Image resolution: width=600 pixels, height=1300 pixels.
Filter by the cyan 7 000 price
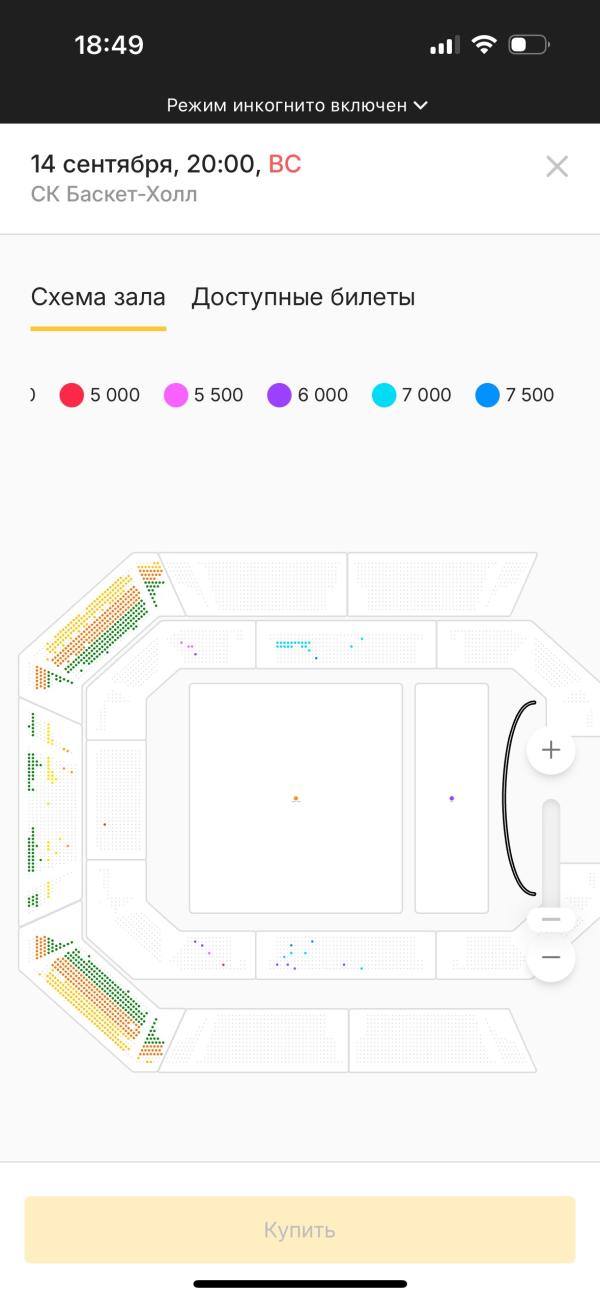click(x=412, y=395)
